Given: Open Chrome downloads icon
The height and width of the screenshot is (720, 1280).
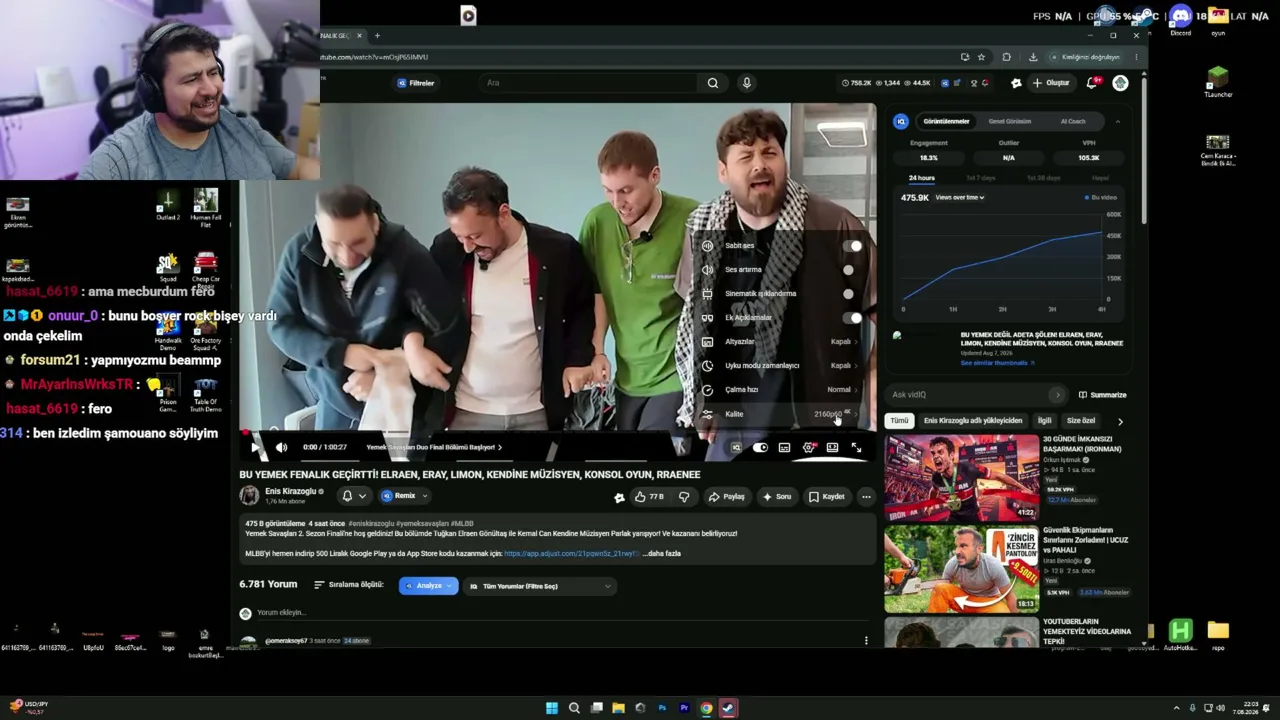Looking at the screenshot, I should coord(1033,57).
